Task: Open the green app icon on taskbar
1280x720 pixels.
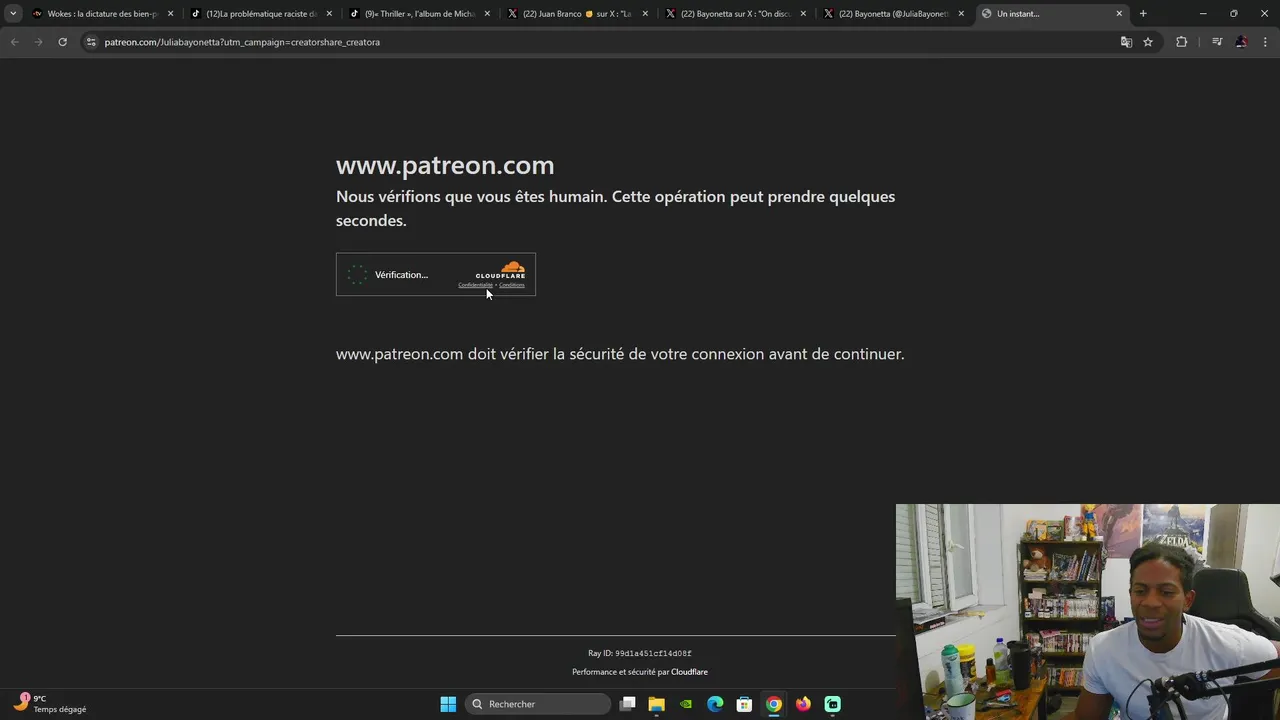Action: pyautogui.click(x=832, y=704)
